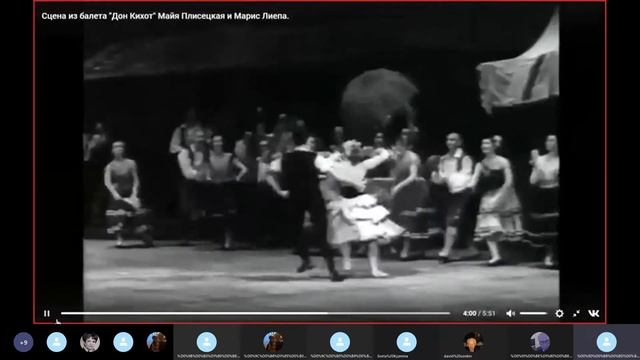Viewport: 640px width, 360px height.
Task: Mute the video with the speaker icon
Action: click(x=510, y=313)
